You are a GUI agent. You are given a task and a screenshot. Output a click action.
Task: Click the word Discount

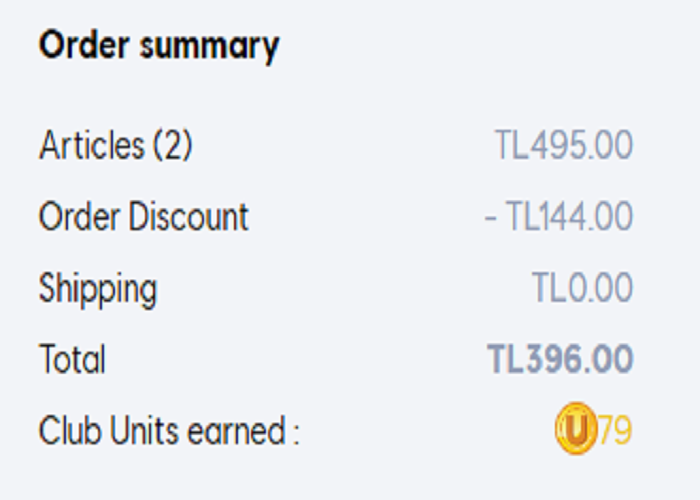tap(188, 217)
